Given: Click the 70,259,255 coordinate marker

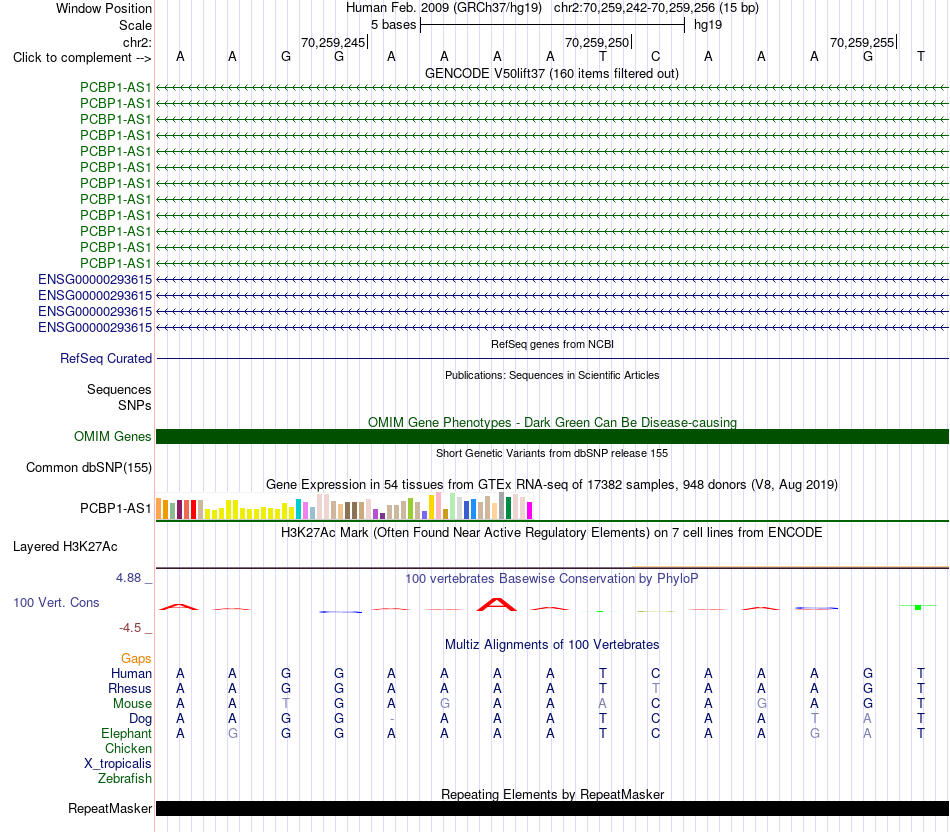Looking at the screenshot, I should (x=862, y=42).
